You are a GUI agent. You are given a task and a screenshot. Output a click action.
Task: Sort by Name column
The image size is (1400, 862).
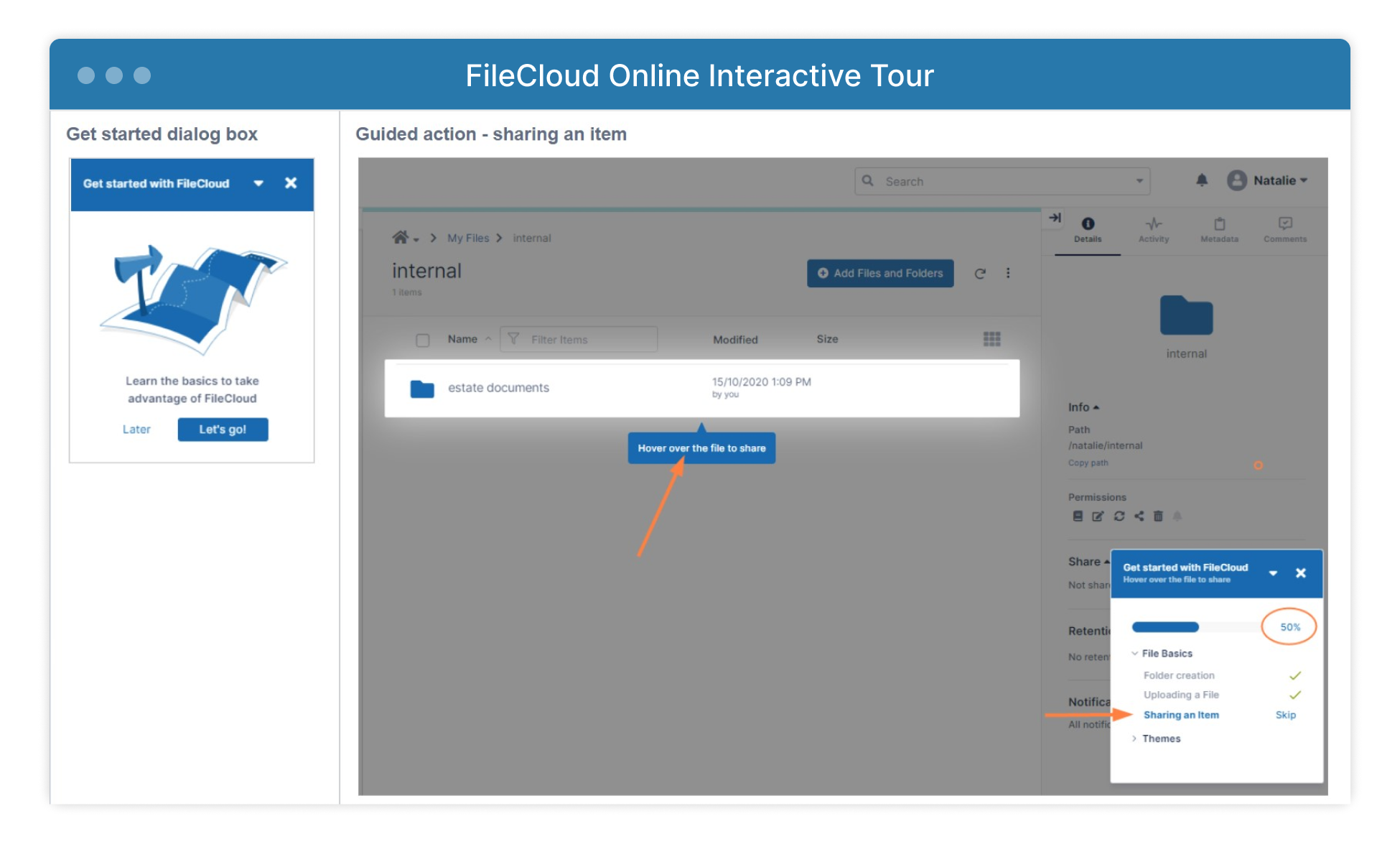tap(462, 339)
